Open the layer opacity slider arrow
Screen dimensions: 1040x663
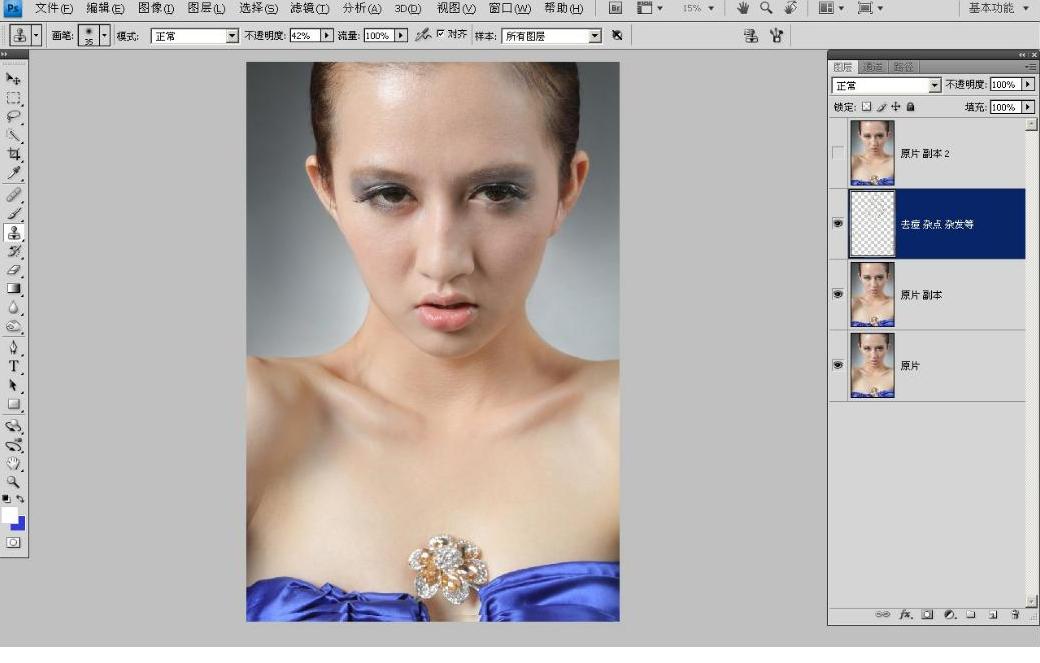[1028, 85]
